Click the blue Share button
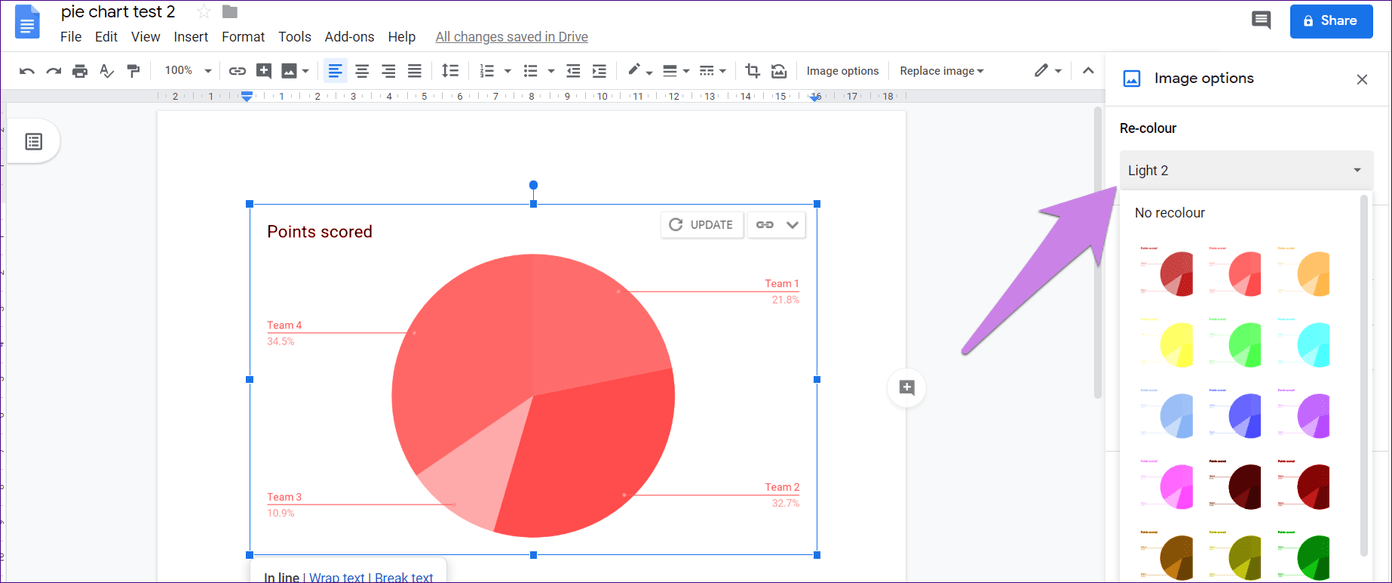The height and width of the screenshot is (583, 1392). coord(1331,20)
